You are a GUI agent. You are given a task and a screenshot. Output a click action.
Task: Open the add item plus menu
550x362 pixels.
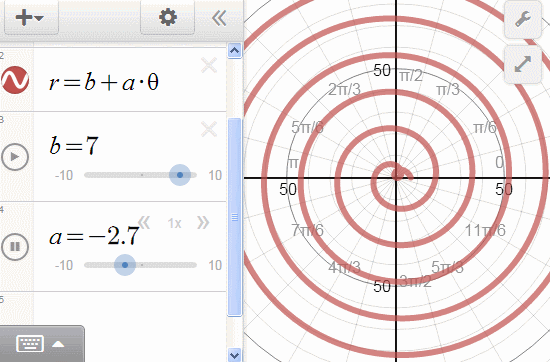31,18
